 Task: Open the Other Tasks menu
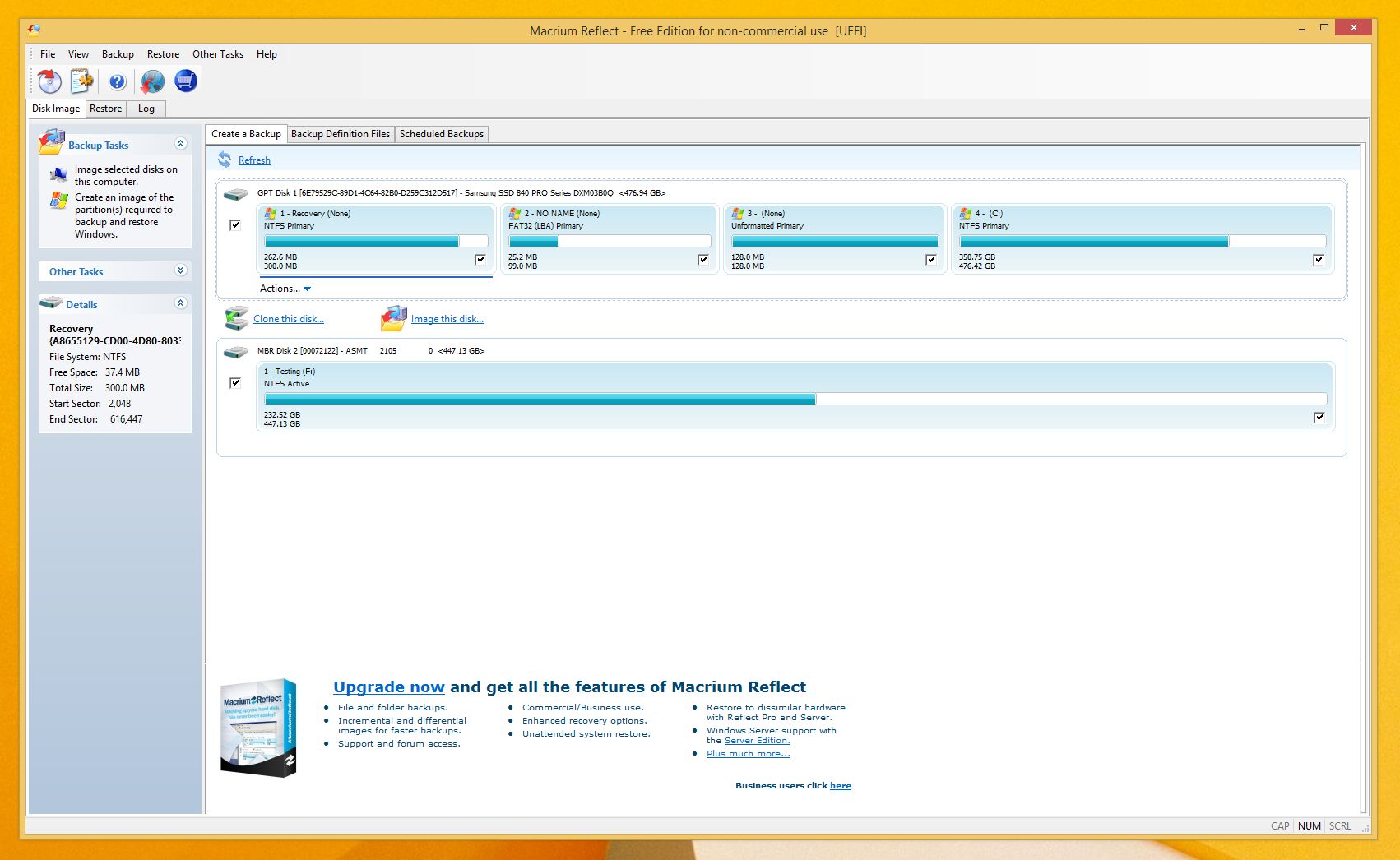tap(218, 54)
